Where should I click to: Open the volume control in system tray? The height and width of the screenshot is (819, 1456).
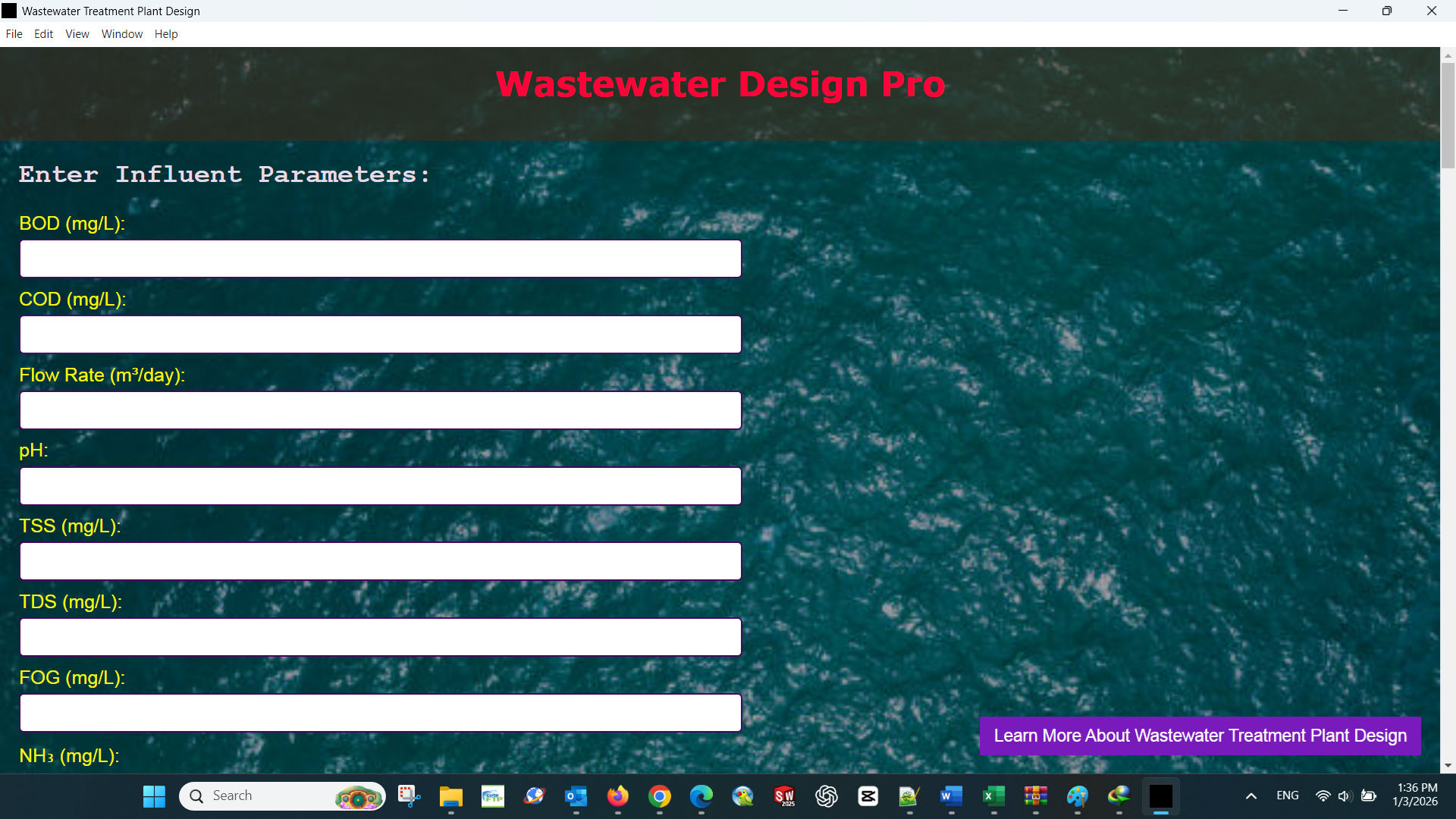pos(1345,795)
